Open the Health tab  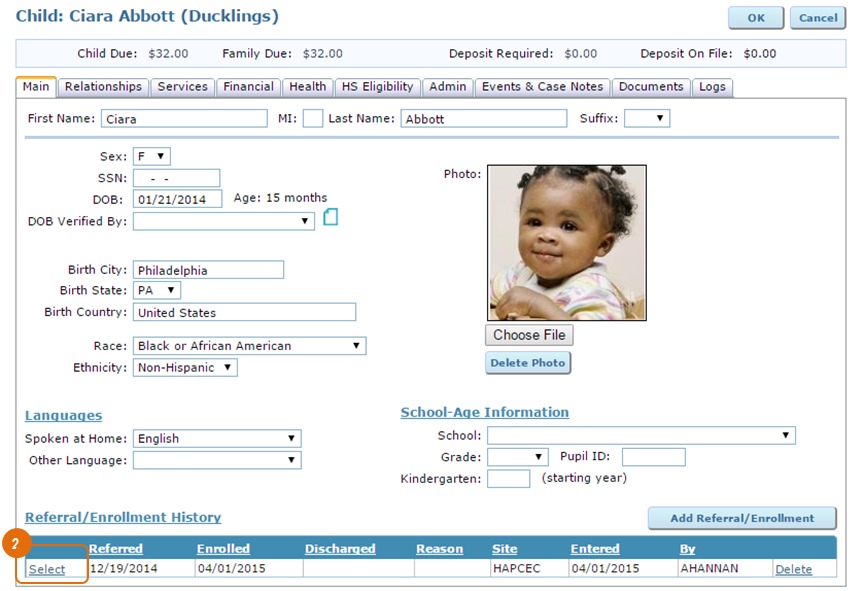point(307,87)
